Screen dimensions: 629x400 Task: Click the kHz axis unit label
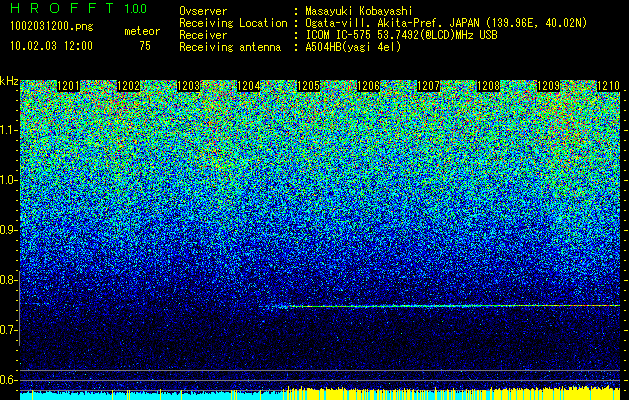pyautogui.click(x=9, y=81)
